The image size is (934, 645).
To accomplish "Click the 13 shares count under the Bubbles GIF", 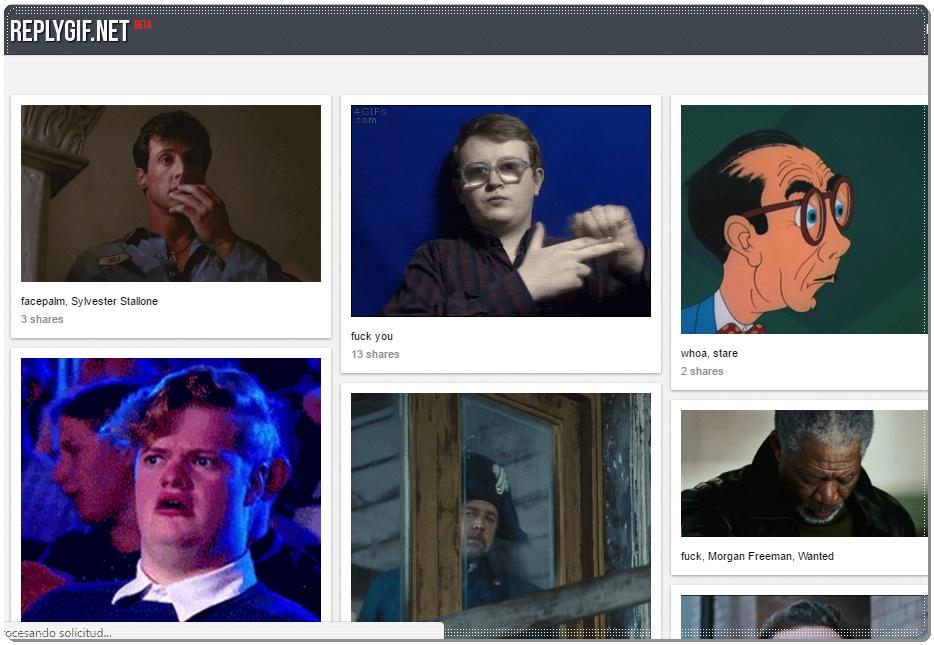I will [375, 354].
